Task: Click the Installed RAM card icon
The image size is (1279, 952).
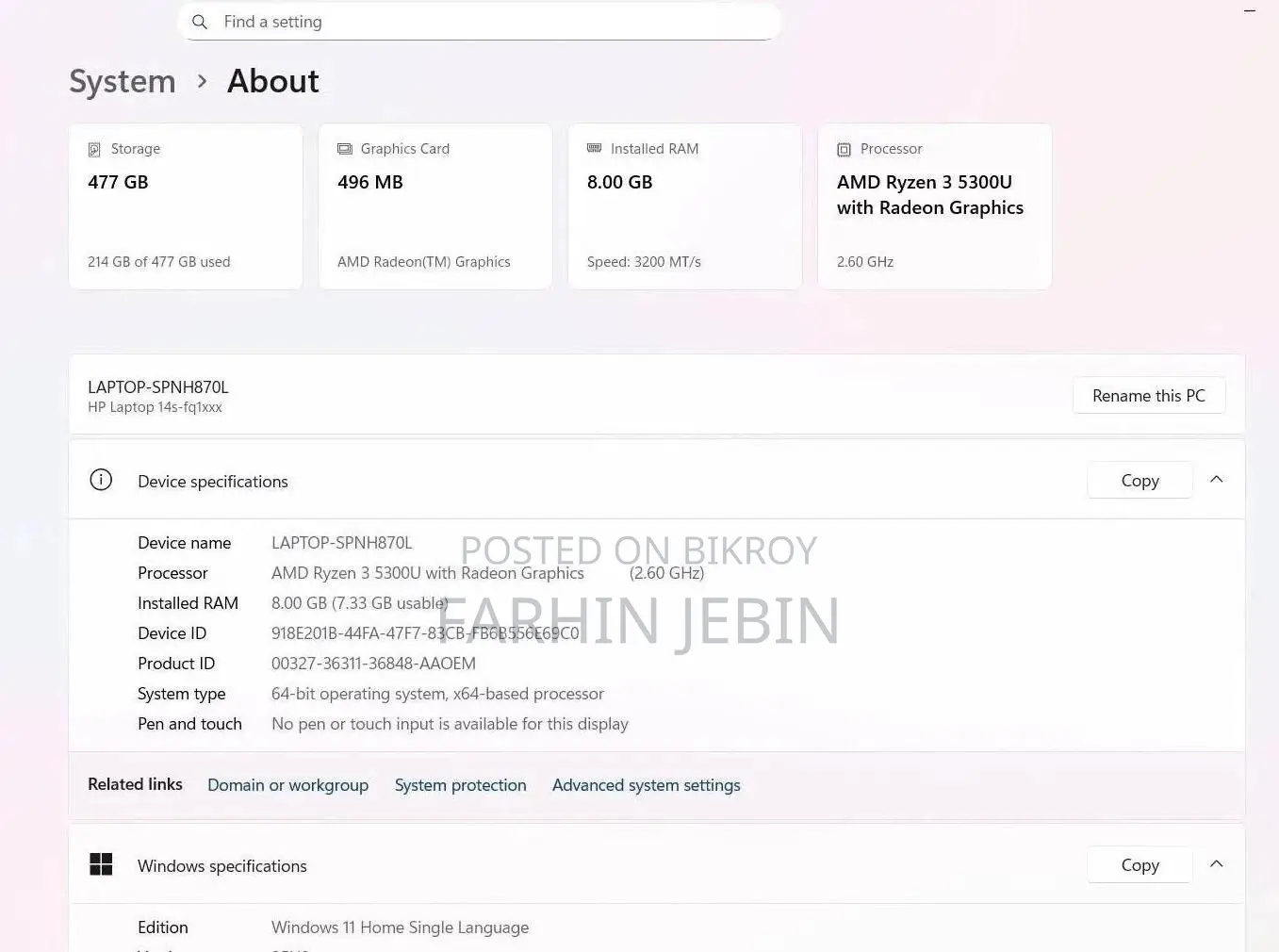Action: [x=595, y=148]
